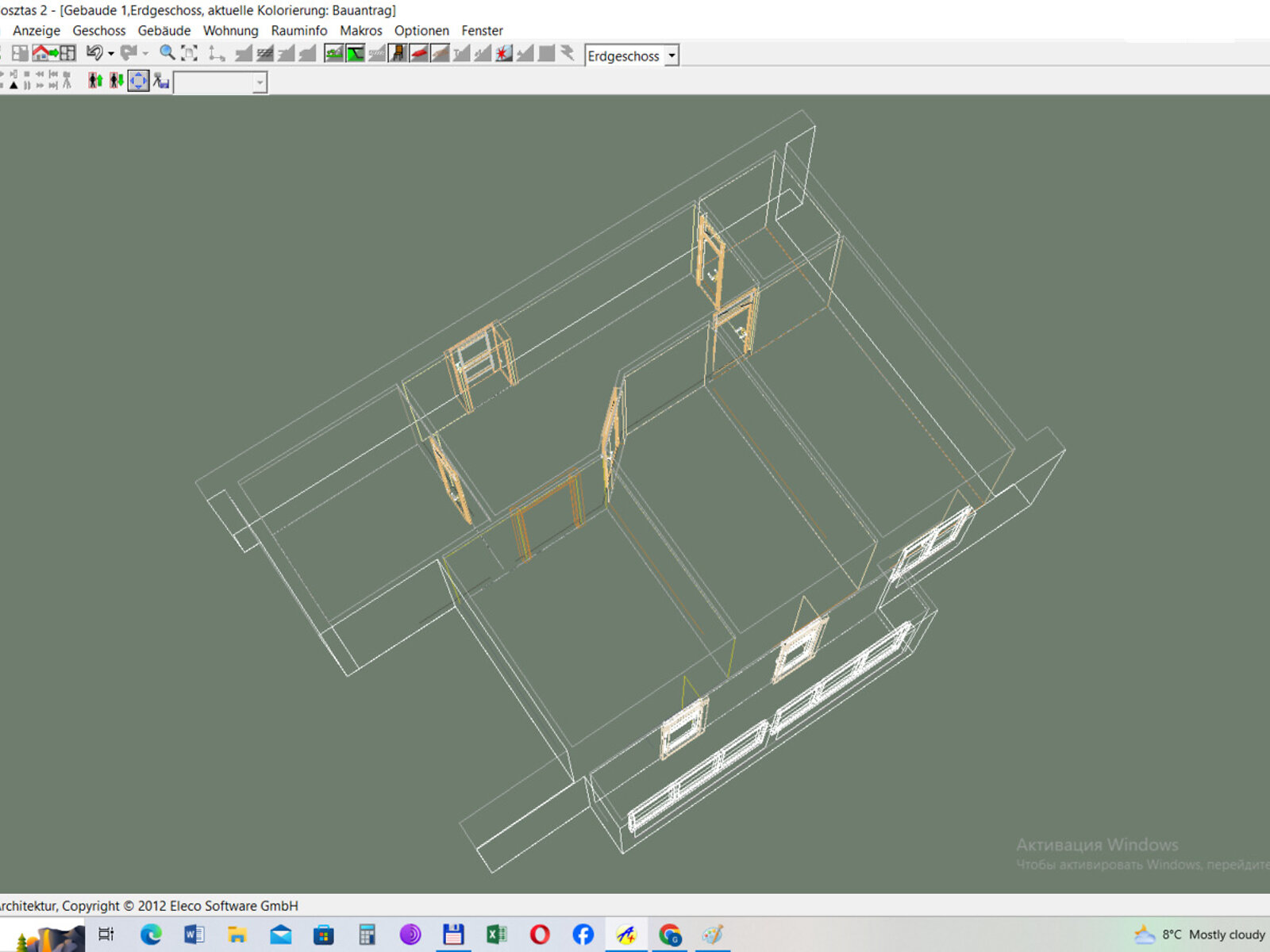Viewport: 1270px width, 952px height.
Task: Click the zoom-to-fit frame icon
Action: (x=189, y=53)
